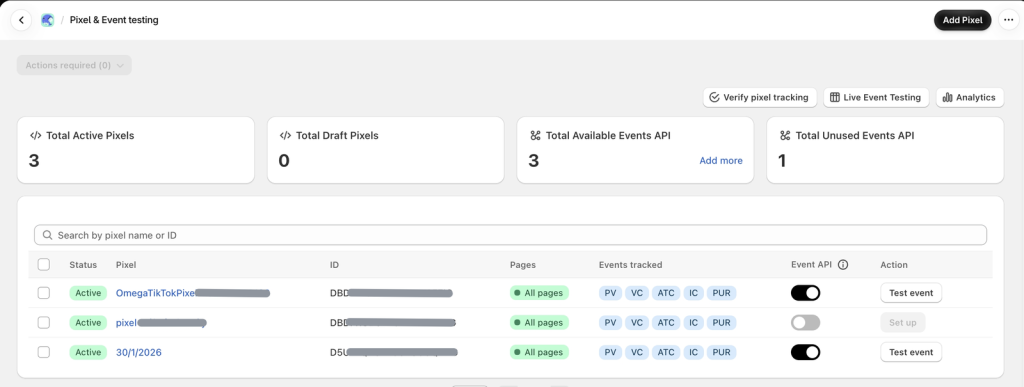Click All pages badge in OmegaTikTokPixel row
Screen dimensions: 1024x387
point(539,293)
